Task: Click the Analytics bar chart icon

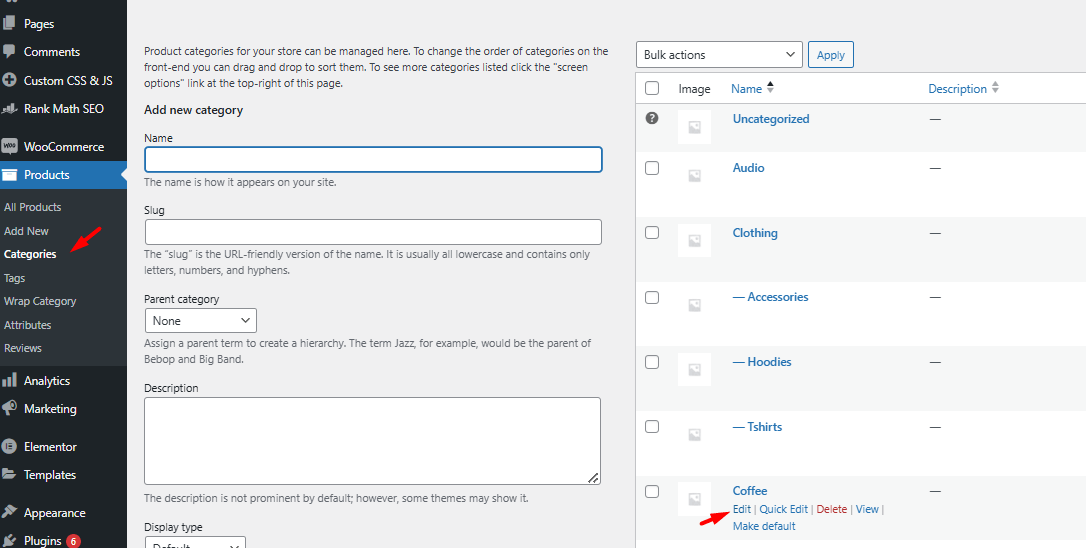Action: pos(10,381)
